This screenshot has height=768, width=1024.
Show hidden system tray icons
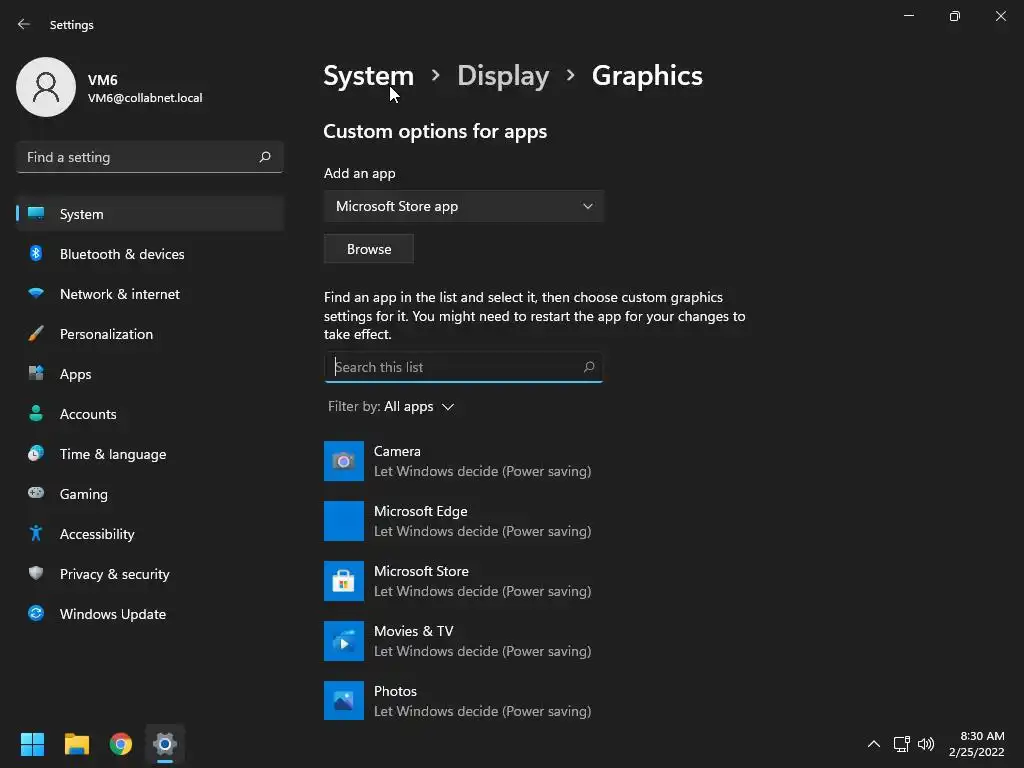[x=873, y=744]
